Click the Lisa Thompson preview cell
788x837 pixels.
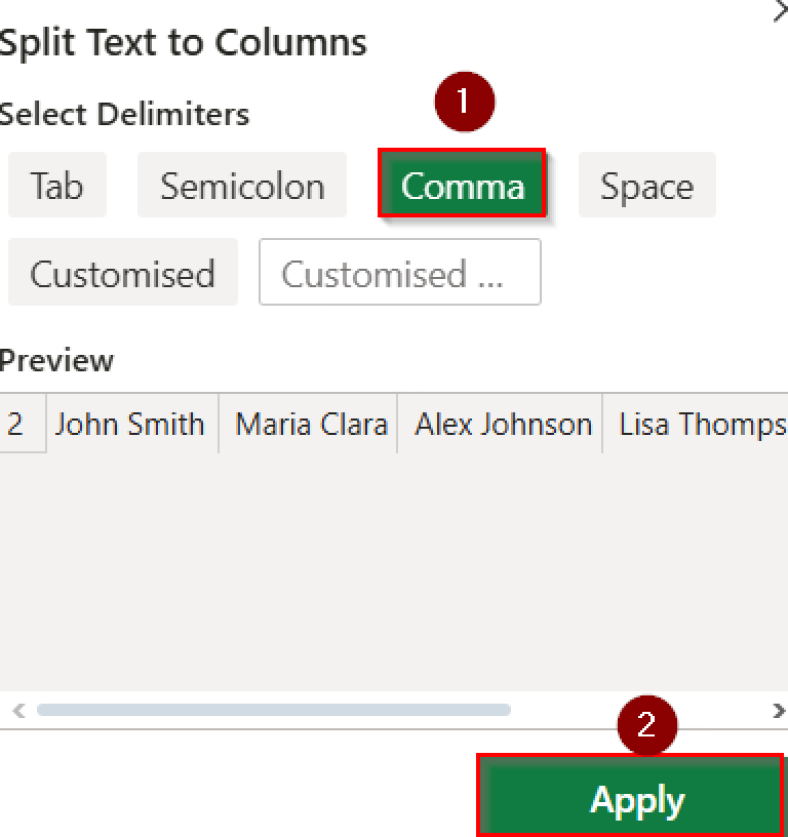click(x=700, y=424)
